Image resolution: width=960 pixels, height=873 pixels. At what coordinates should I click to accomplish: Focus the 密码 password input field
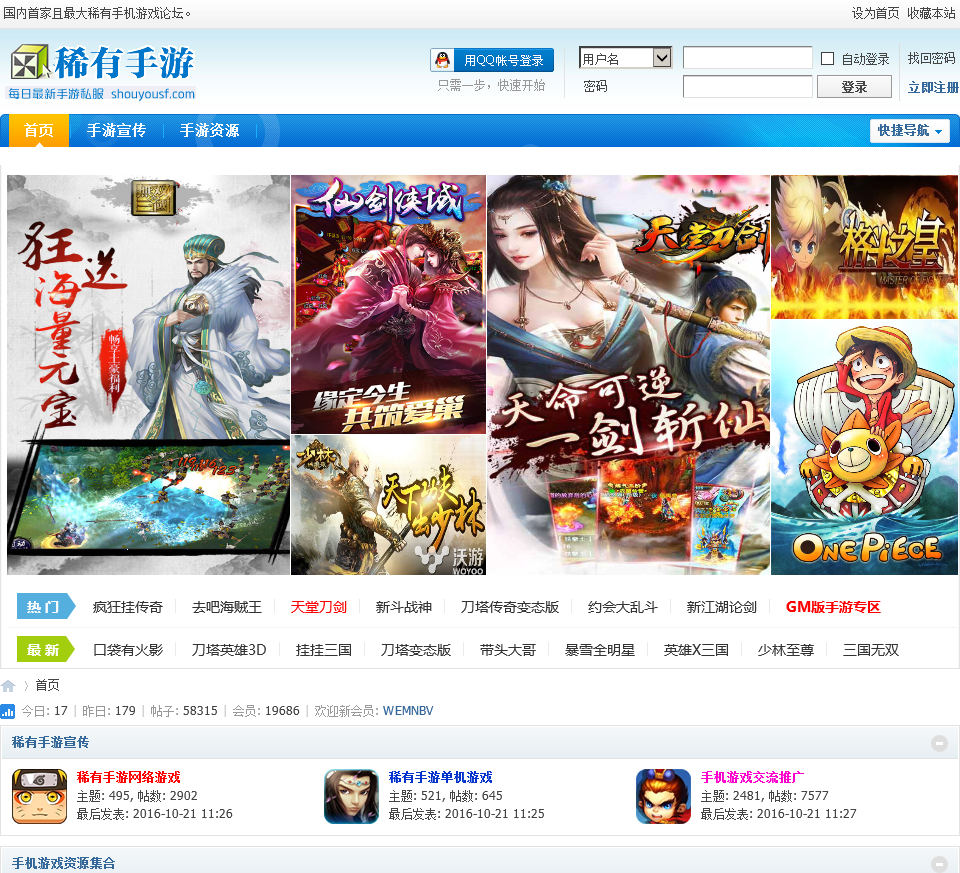(x=748, y=87)
